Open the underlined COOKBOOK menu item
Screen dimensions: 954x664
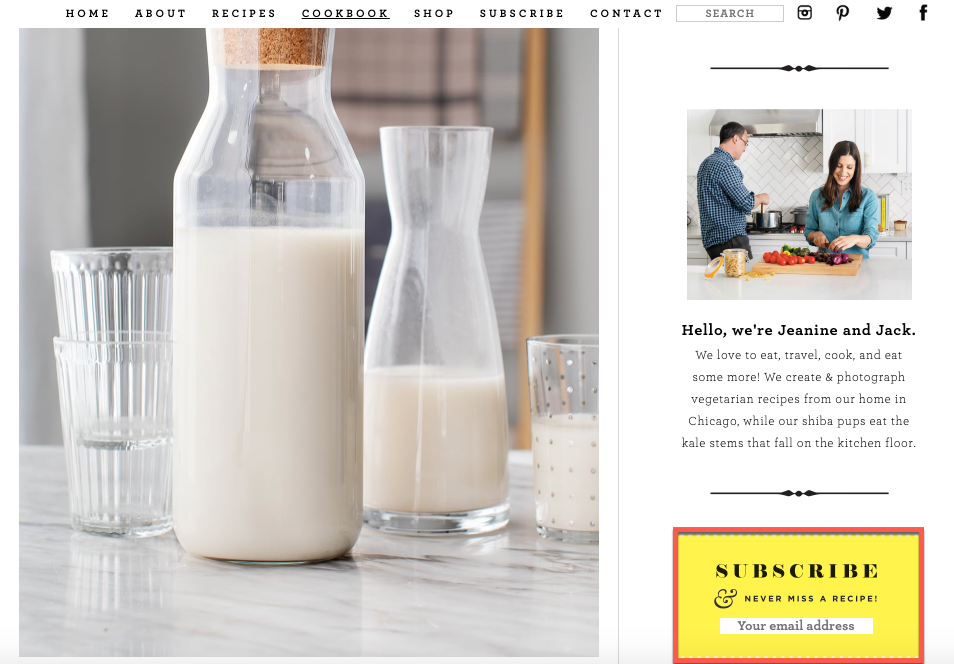346,13
